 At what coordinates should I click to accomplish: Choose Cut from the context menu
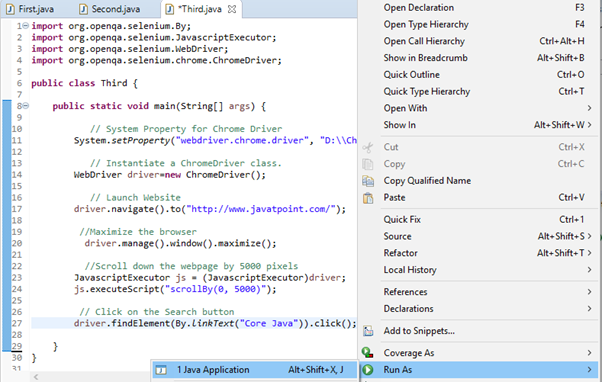pos(479,147)
